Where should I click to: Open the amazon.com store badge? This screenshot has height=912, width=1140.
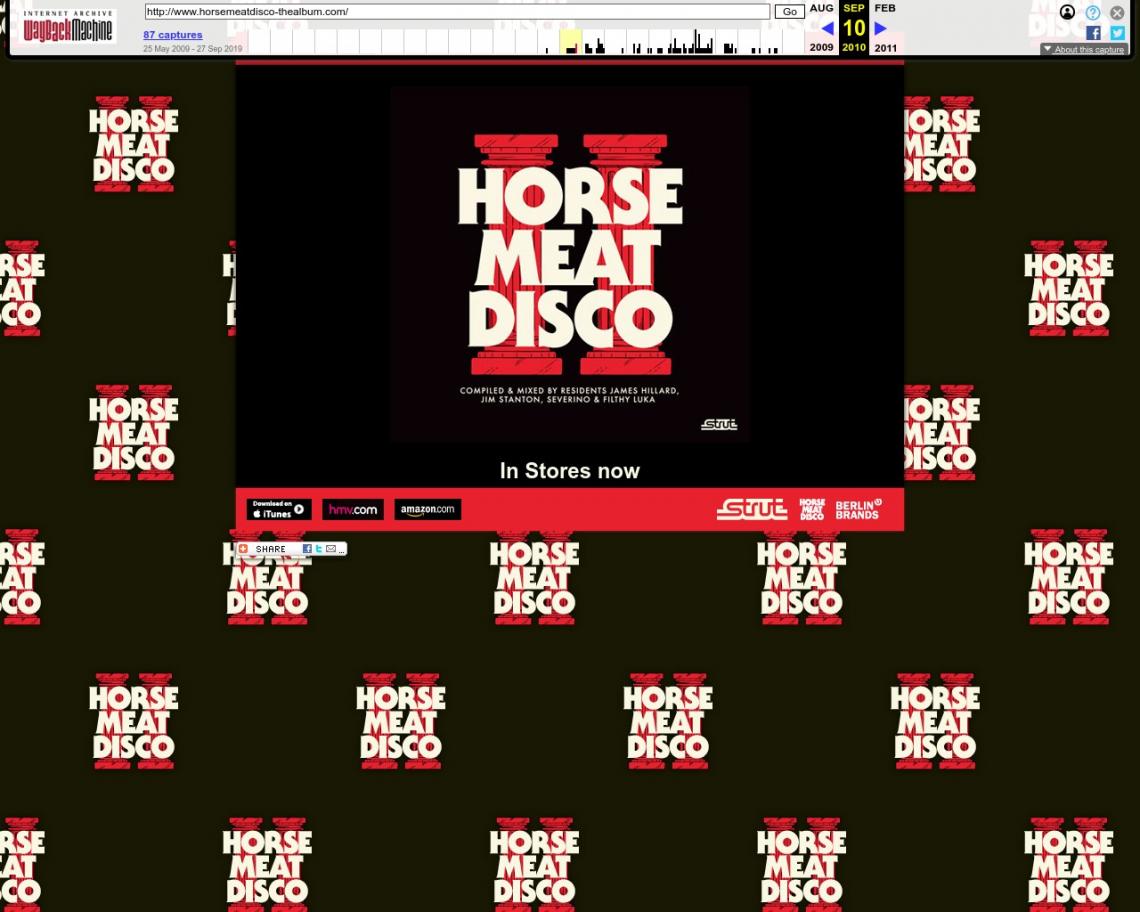click(428, 509)
